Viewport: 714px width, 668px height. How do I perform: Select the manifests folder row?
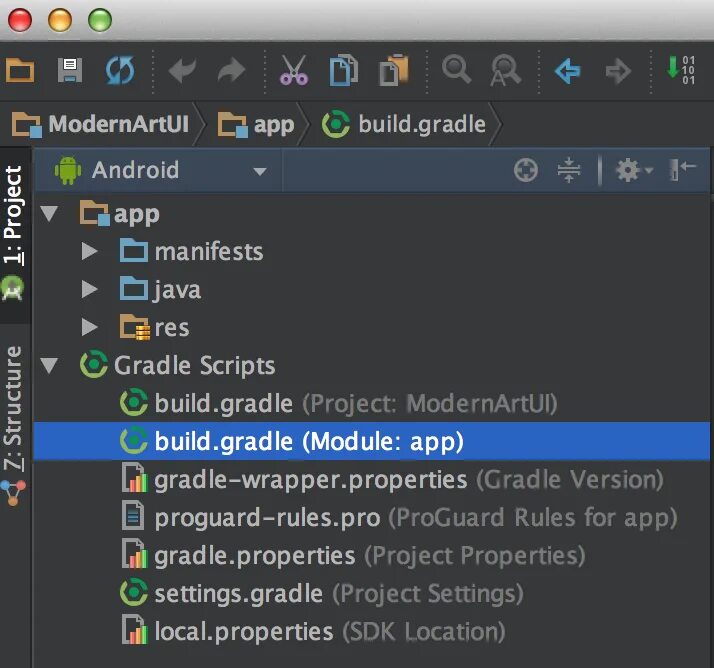pos(372,251)
